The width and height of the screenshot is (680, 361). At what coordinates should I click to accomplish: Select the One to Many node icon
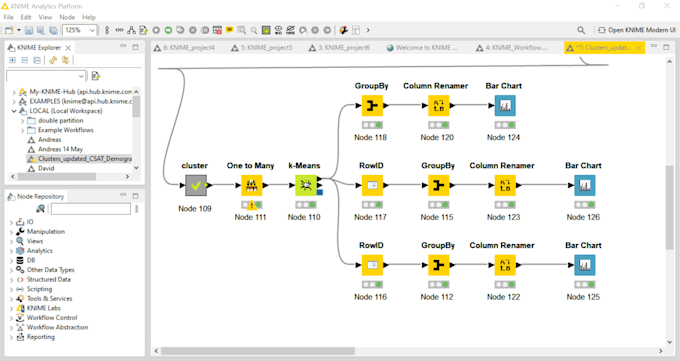point(252,185)
